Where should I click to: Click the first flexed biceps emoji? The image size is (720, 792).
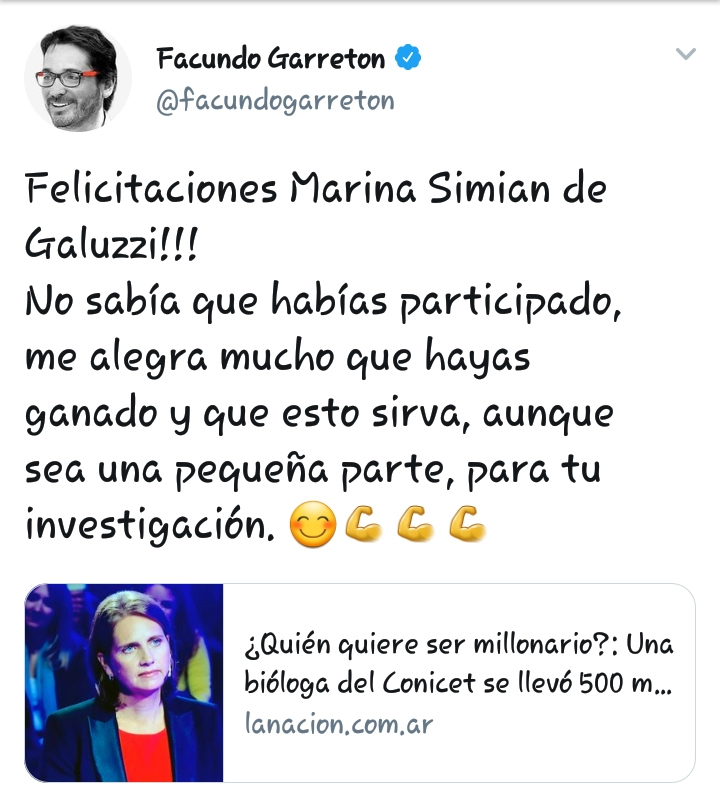363,525
